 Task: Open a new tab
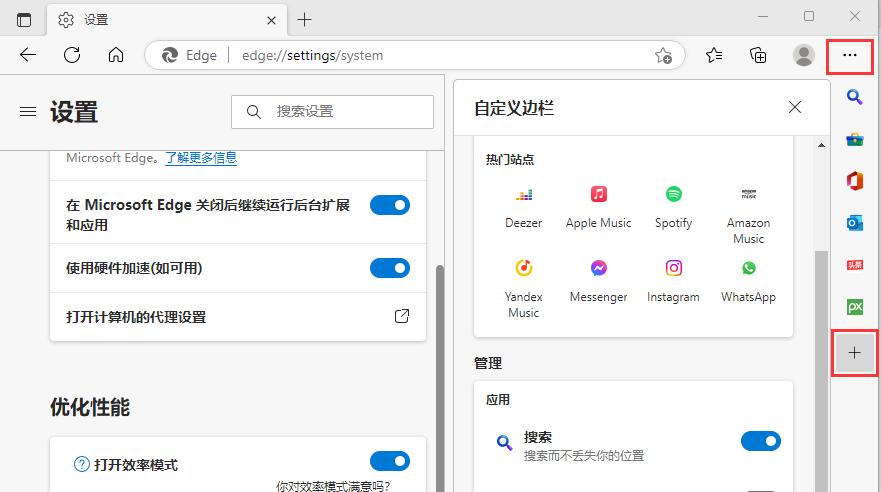(x=305, y=20)
